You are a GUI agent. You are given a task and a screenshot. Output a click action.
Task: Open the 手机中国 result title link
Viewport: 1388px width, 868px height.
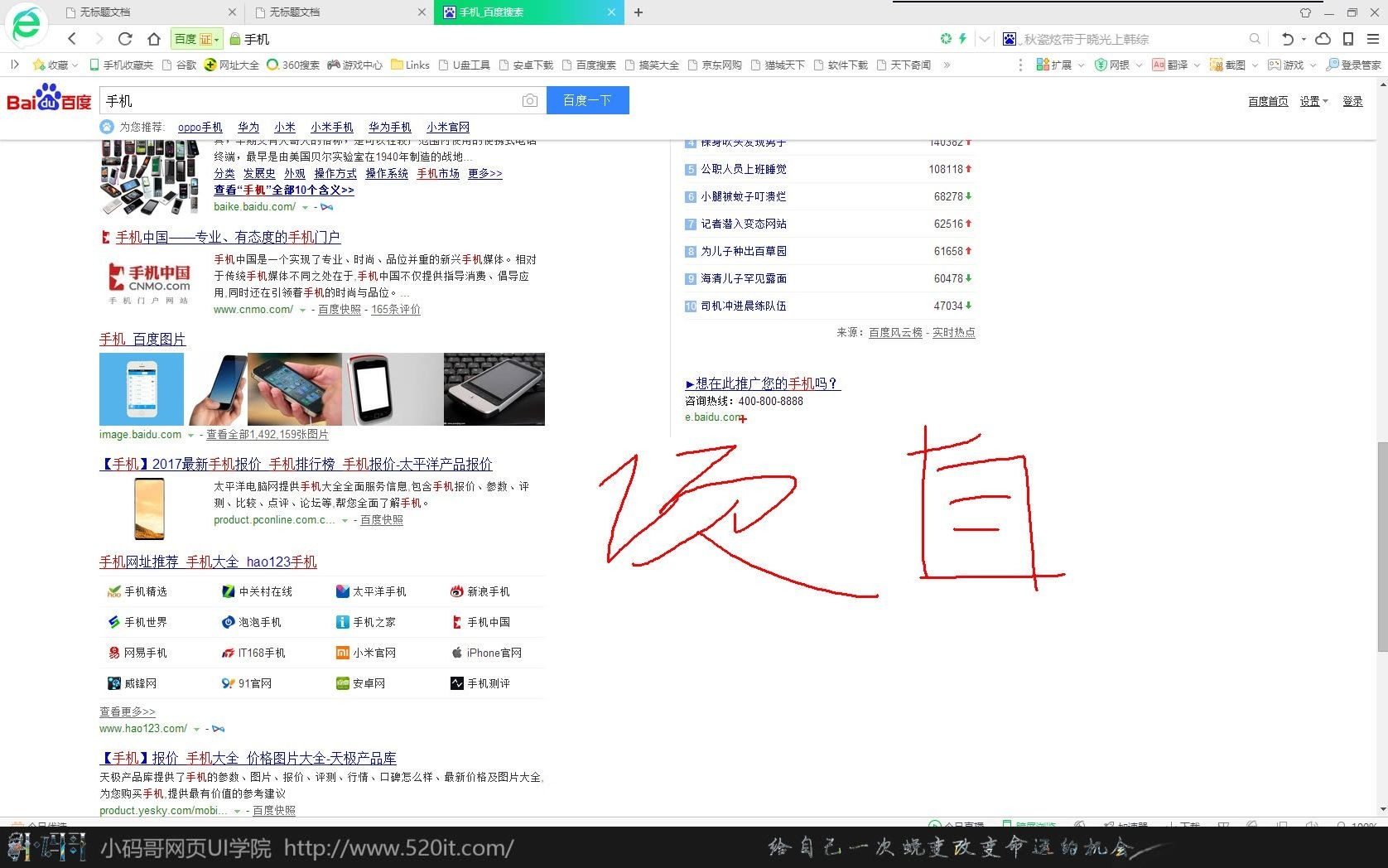point(228,237)
